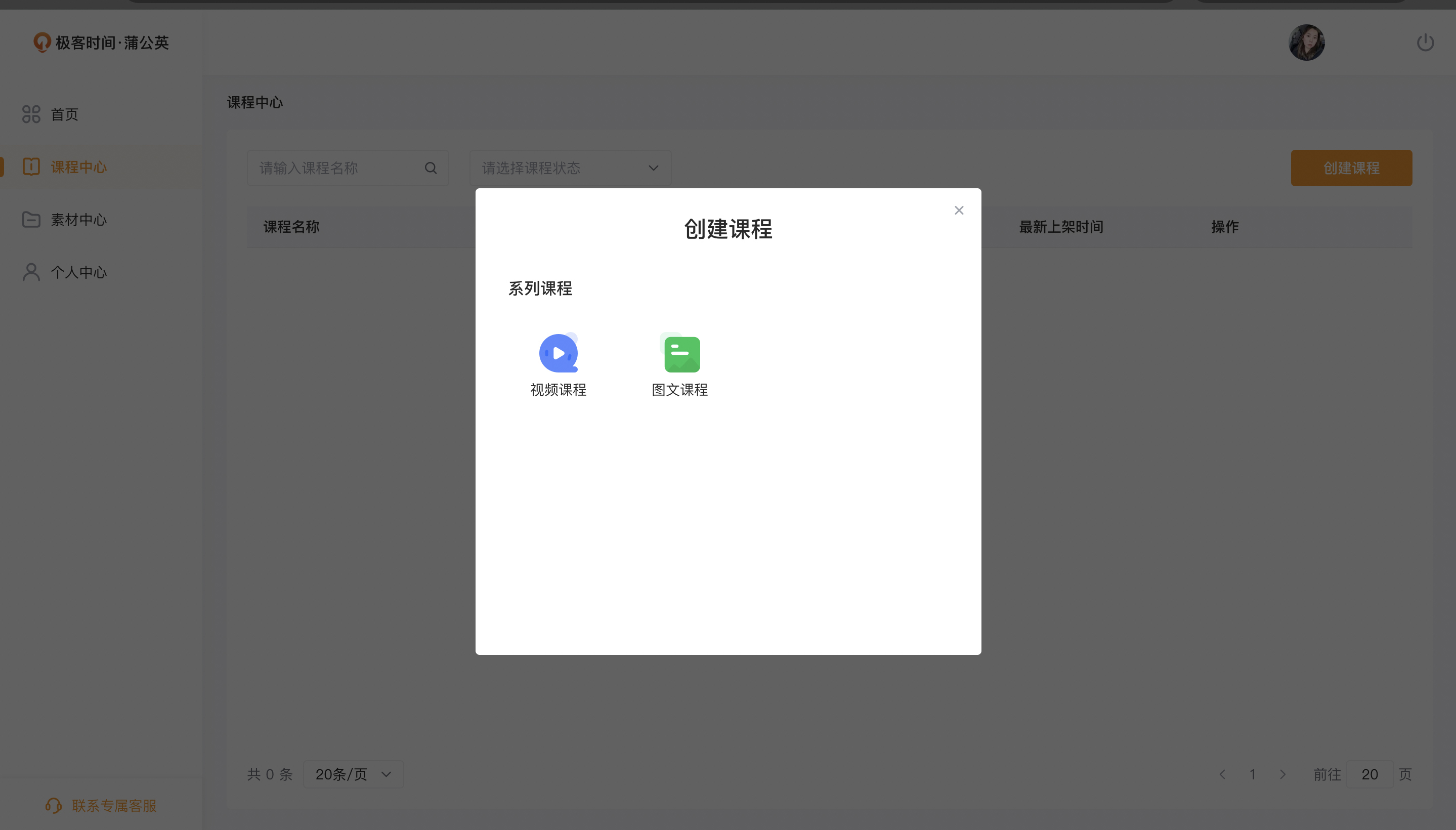Click the 联系专属客服 link
Image resolution: width=1456 pixels, height=830 pixels.
coord(114,806)
